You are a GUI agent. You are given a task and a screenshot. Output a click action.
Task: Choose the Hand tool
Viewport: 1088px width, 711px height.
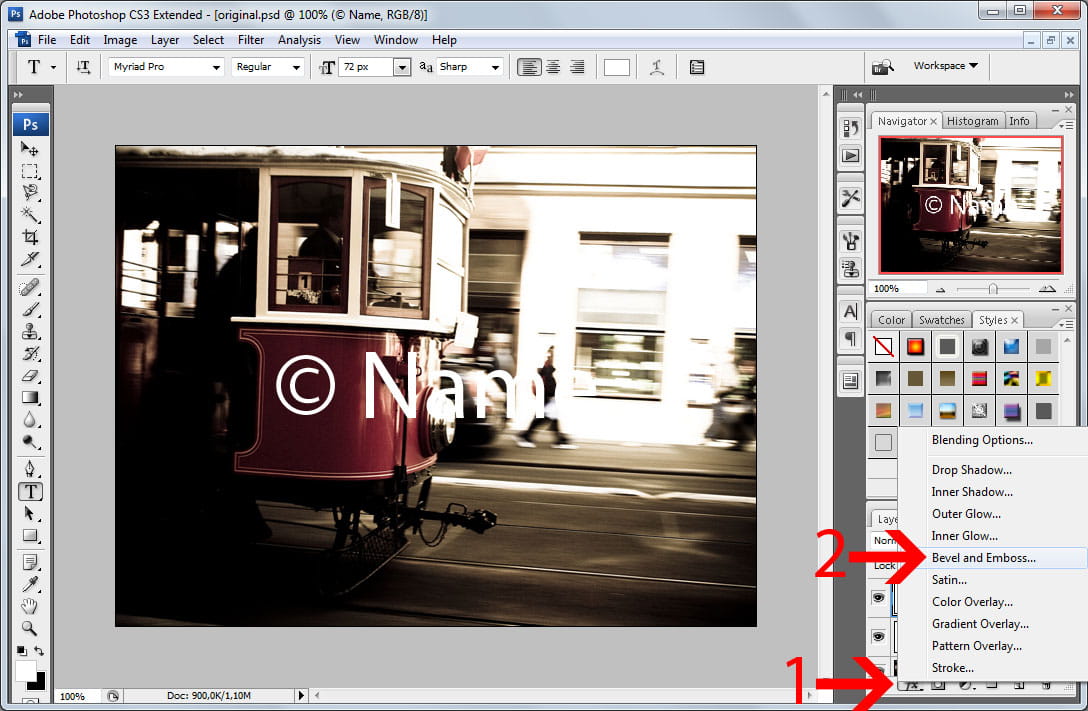coord(30,606)
